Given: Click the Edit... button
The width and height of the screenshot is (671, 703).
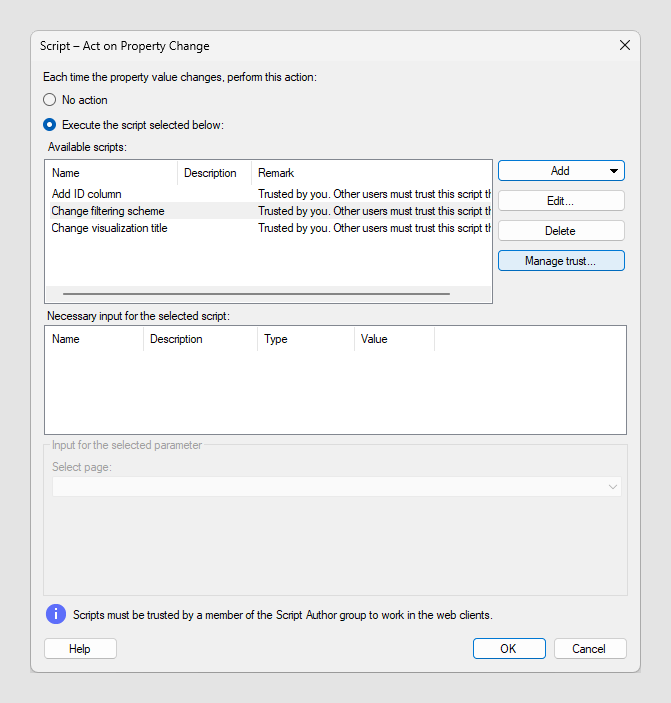Looking at the screenshot, I should pyautogui.click(x=561, y=201).
